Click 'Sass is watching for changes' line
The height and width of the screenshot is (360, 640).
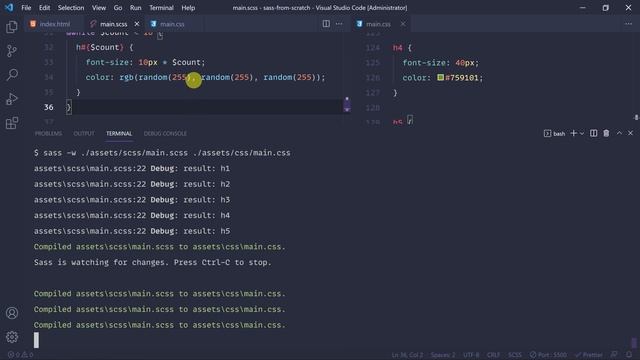[153, 262]
